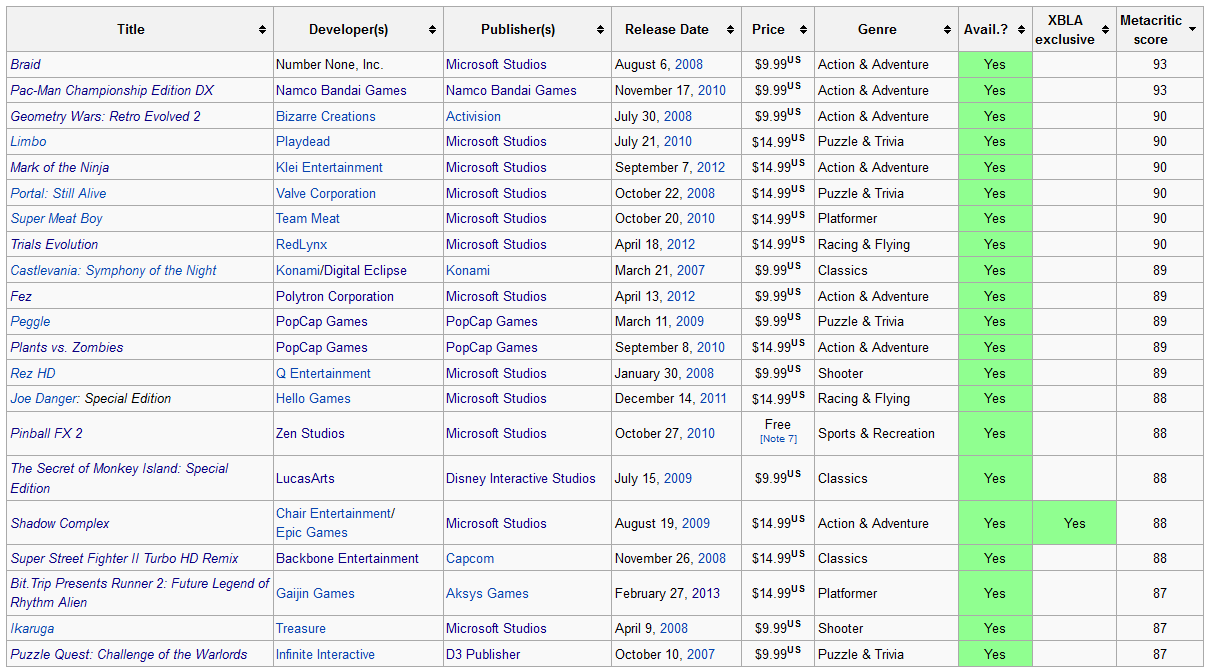Open the Infinite Interactive link
The height and width of the screenshot is (667, 1211).
coord(325,655)
